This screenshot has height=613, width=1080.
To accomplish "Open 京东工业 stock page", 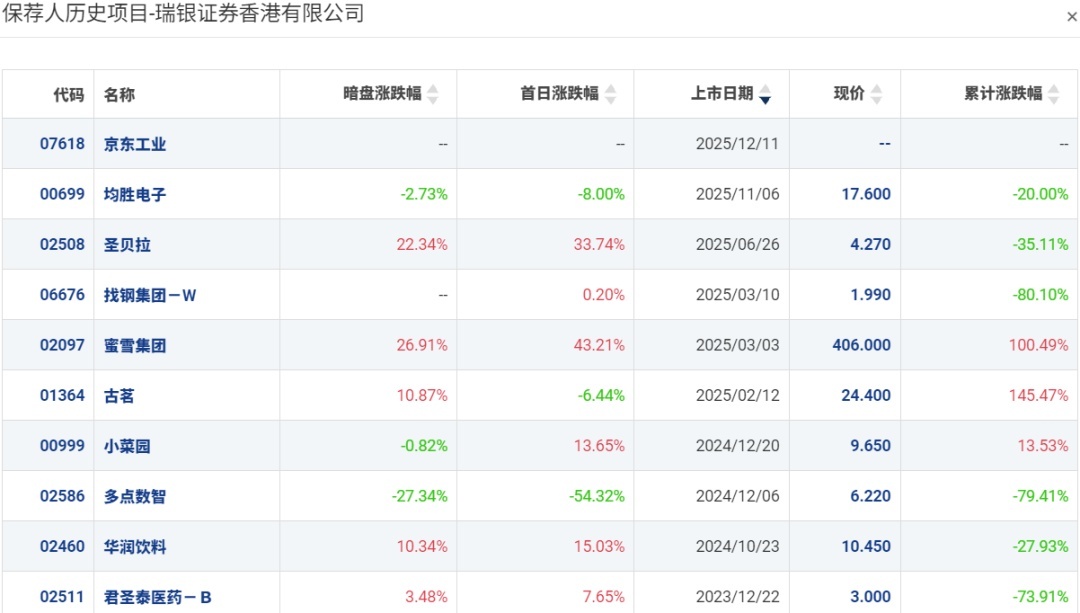I will [135, 144].
